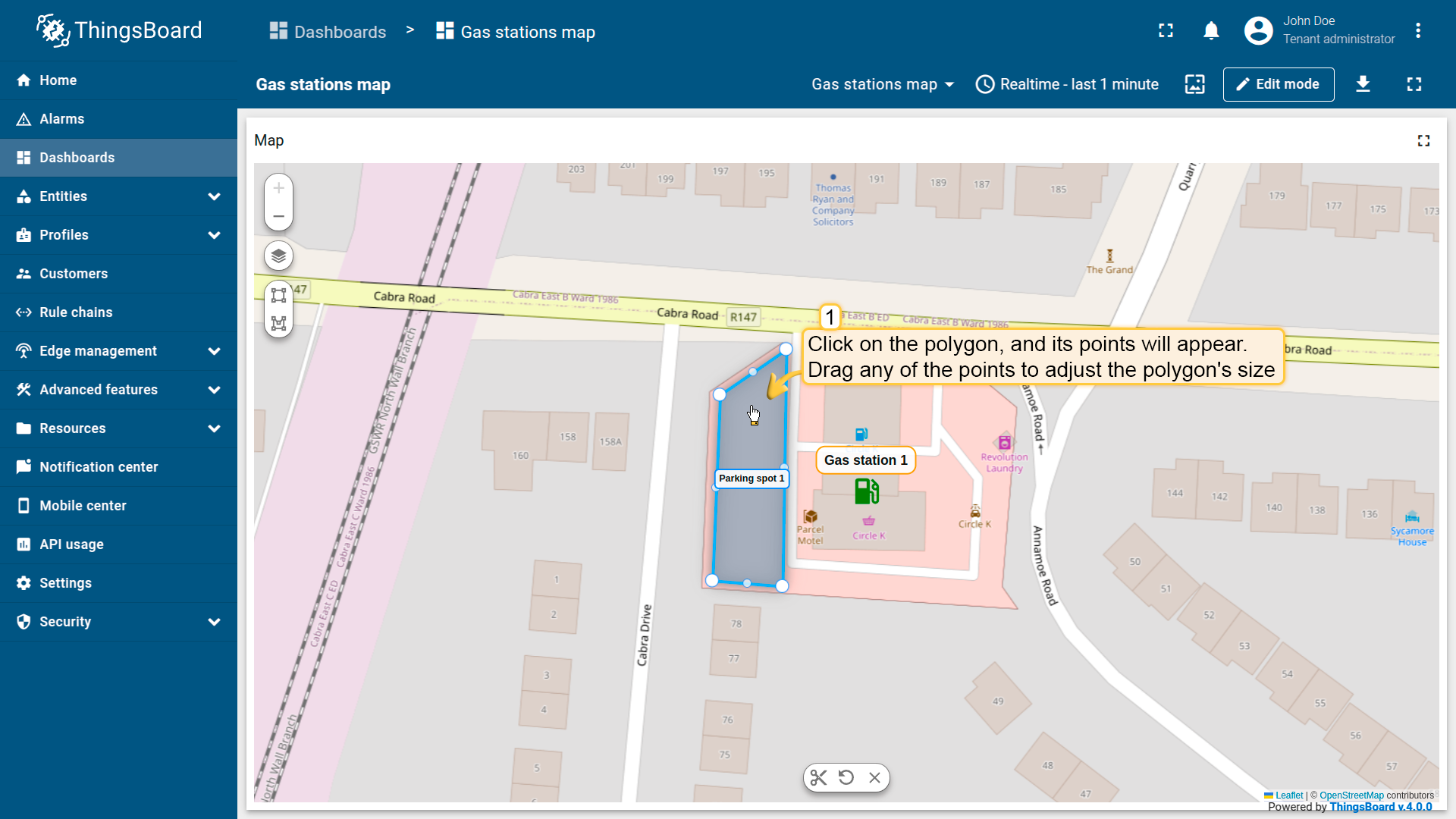Expand the Map widget to fullscreen
Viewport: 1456px width, 819px height.
tap(1423, 141)
